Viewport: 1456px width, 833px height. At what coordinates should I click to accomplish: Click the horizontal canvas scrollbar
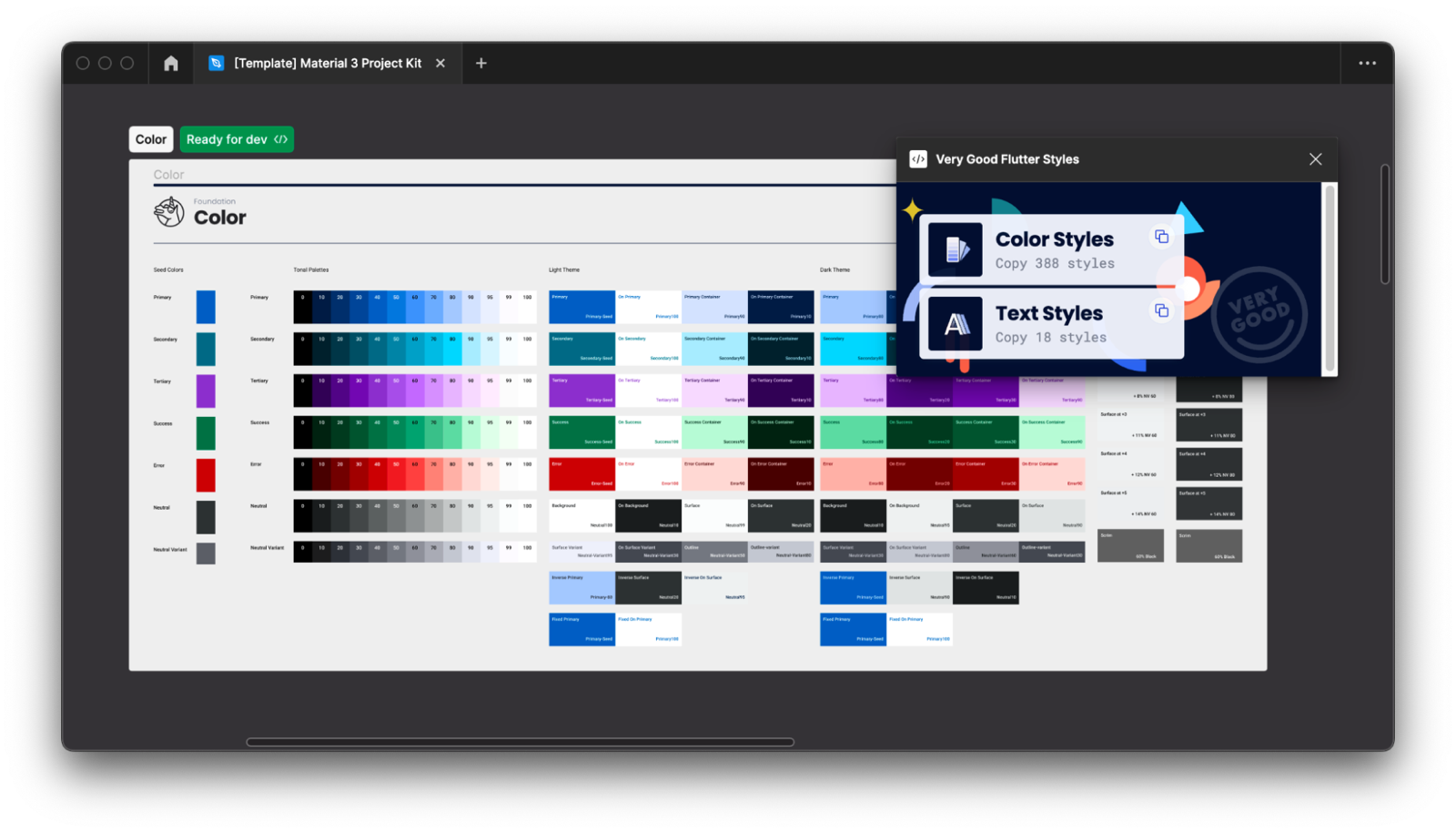tap(520, 742)
